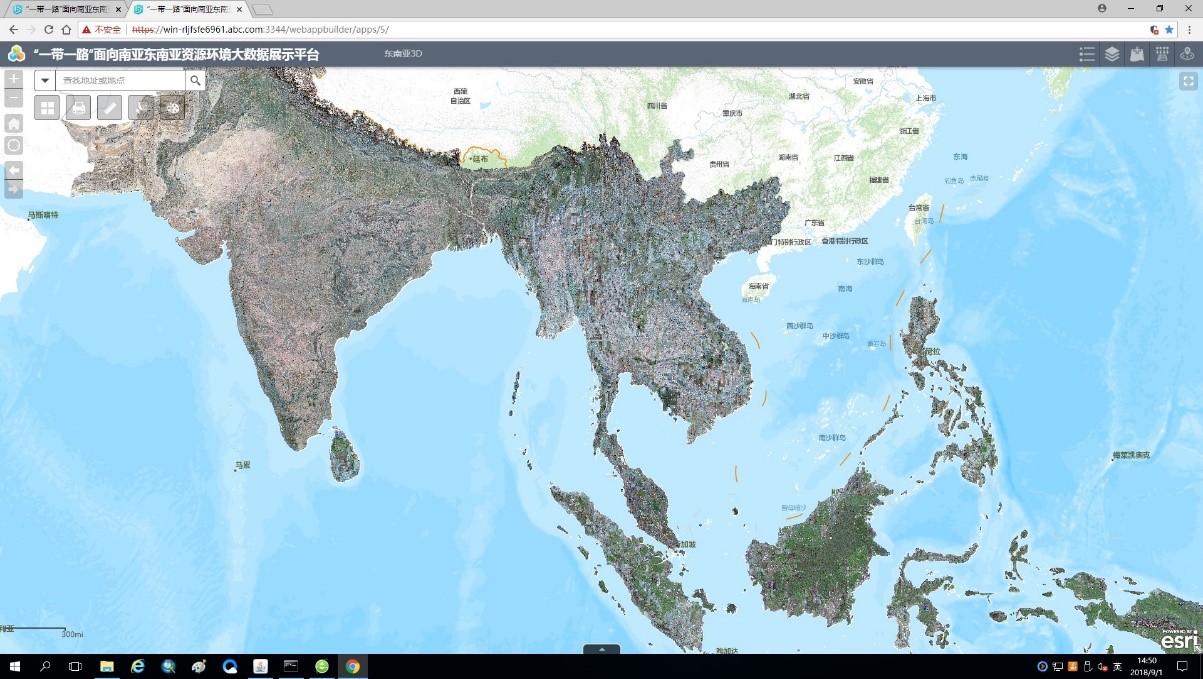Zoom out with the minus button

pyautogui.click(x=13, y=98)
